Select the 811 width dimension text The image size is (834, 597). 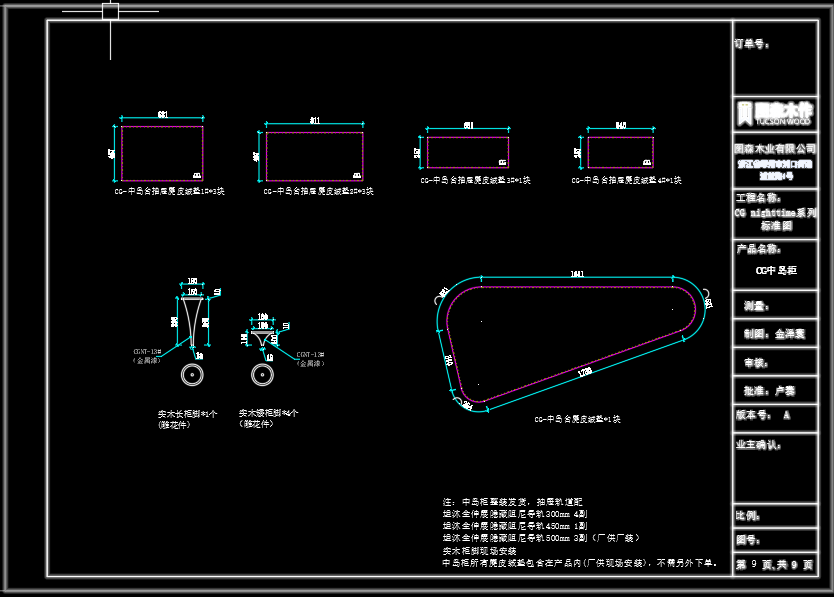pos(314,120)
